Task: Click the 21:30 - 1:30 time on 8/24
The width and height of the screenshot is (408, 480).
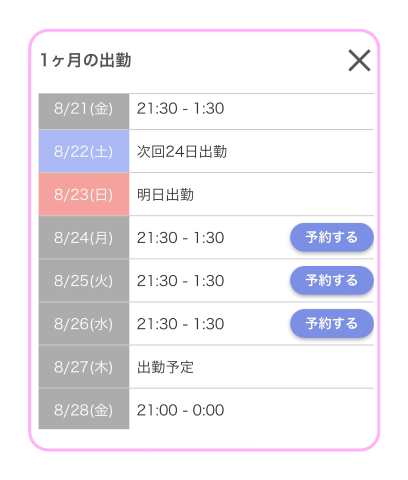Action: [180, 238]
